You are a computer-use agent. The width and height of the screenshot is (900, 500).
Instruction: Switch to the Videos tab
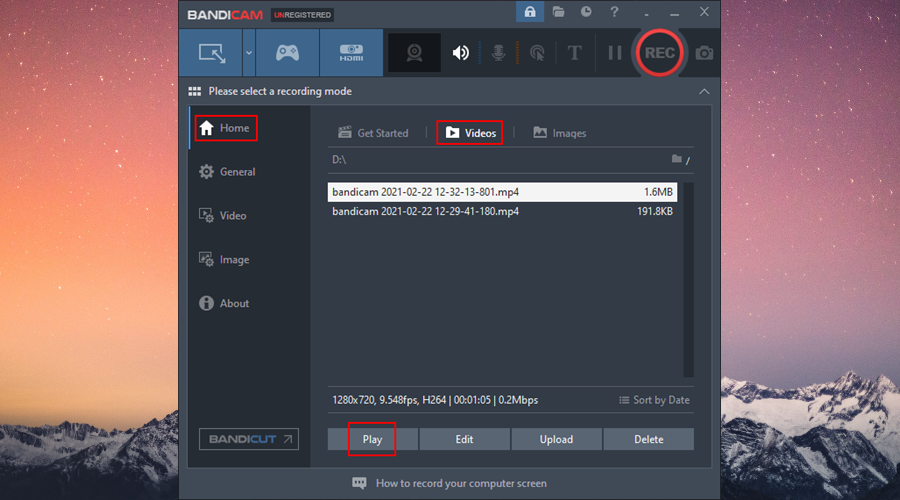pos(470,133)
